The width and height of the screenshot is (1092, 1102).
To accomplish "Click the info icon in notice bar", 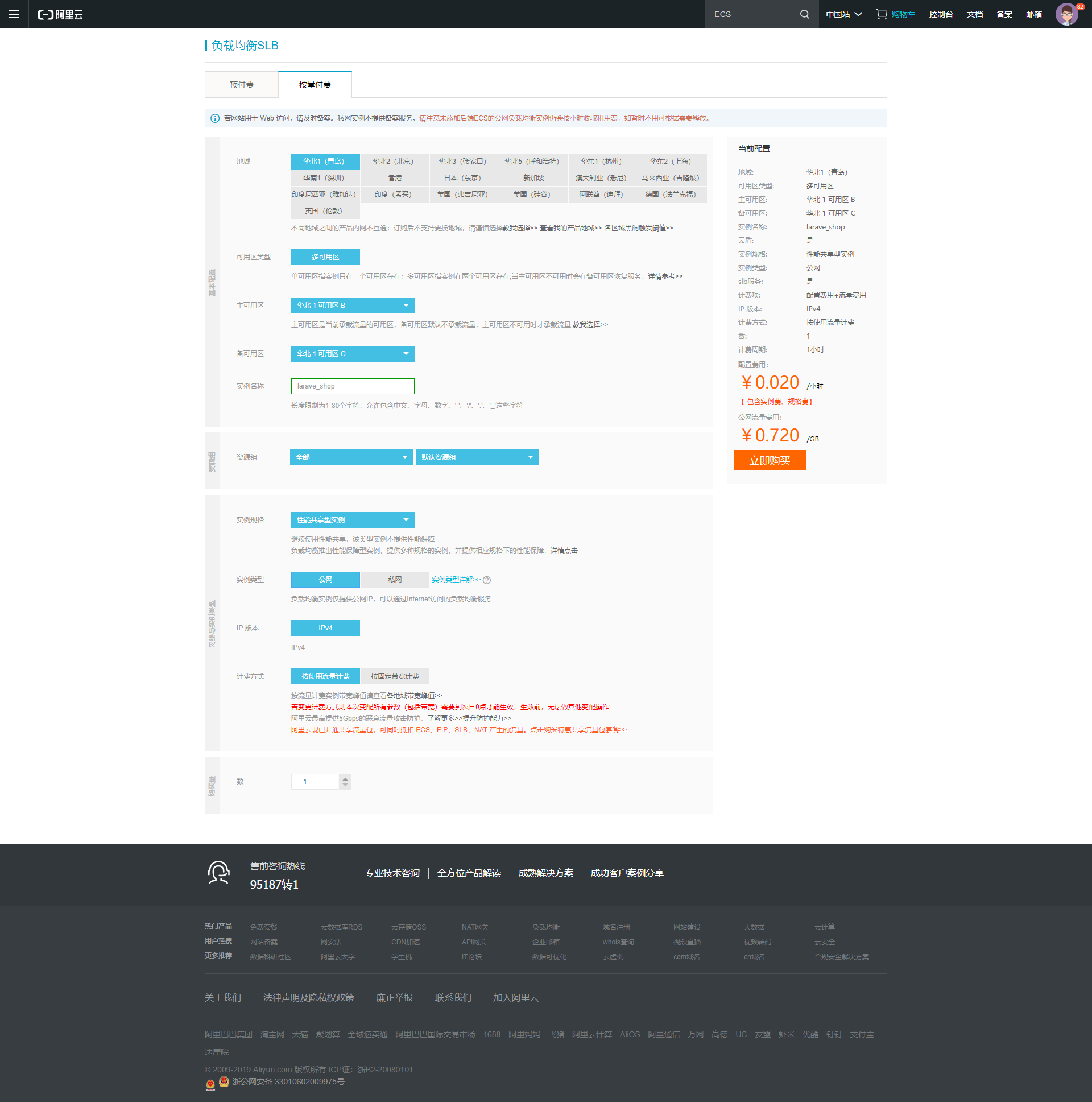I will coord(215,119).
